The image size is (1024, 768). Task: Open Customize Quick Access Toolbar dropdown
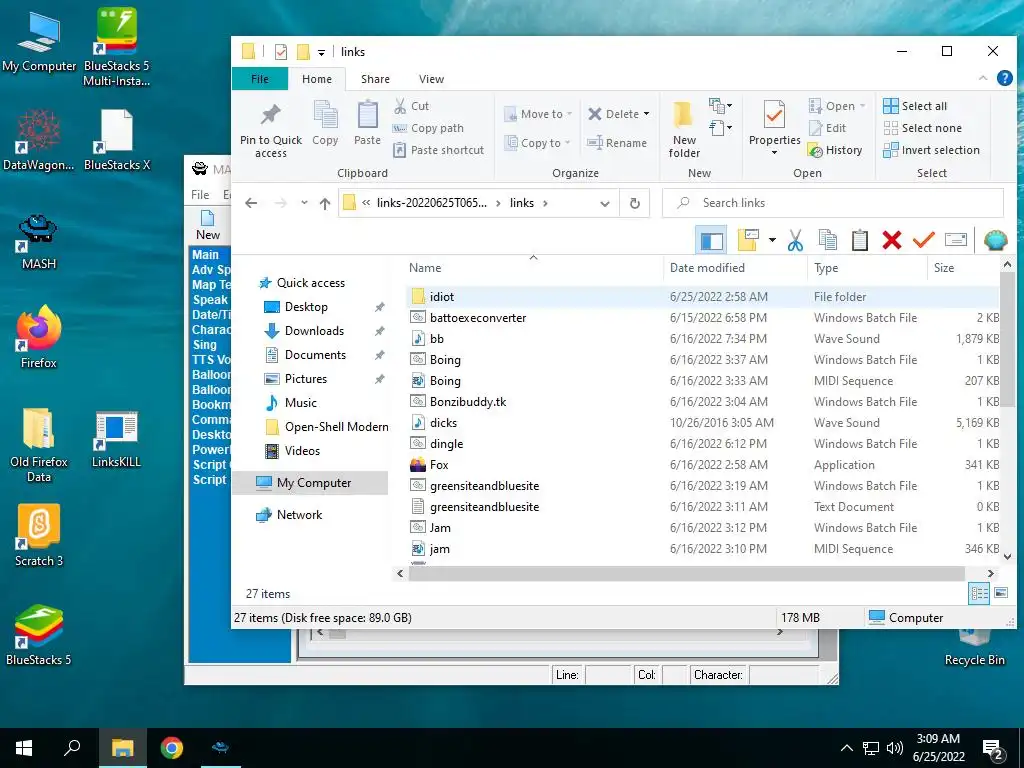pos(321,52)
